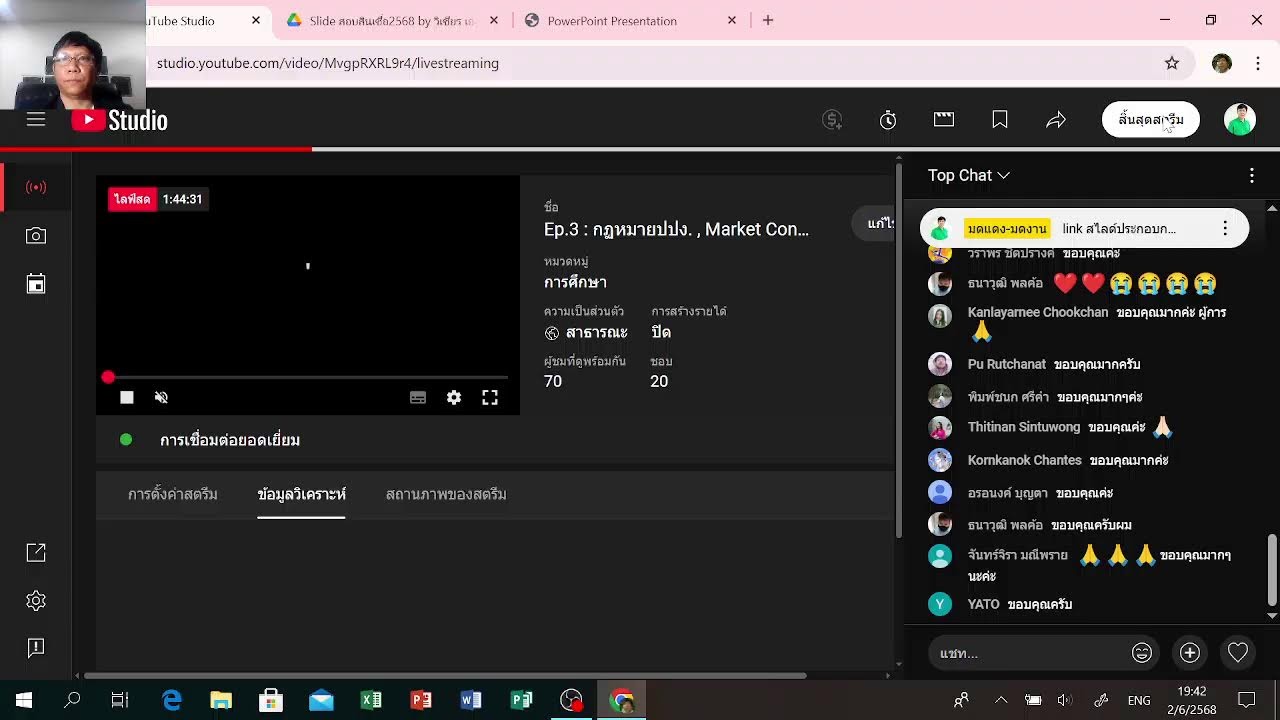This screenshot has width=1280, height=720.
Task: Bookmark this page with the star icon
Action: [1172, 63]
